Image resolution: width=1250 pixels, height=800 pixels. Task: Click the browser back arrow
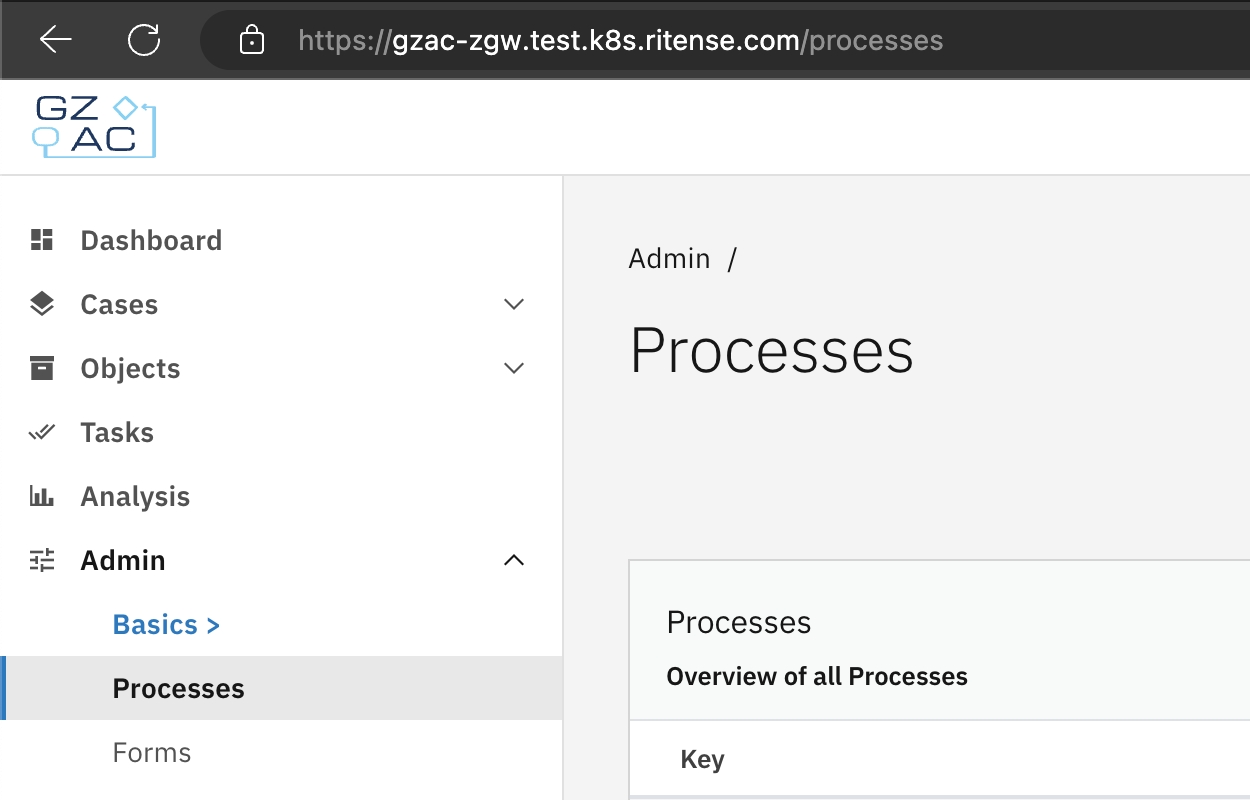coord(56,40)
